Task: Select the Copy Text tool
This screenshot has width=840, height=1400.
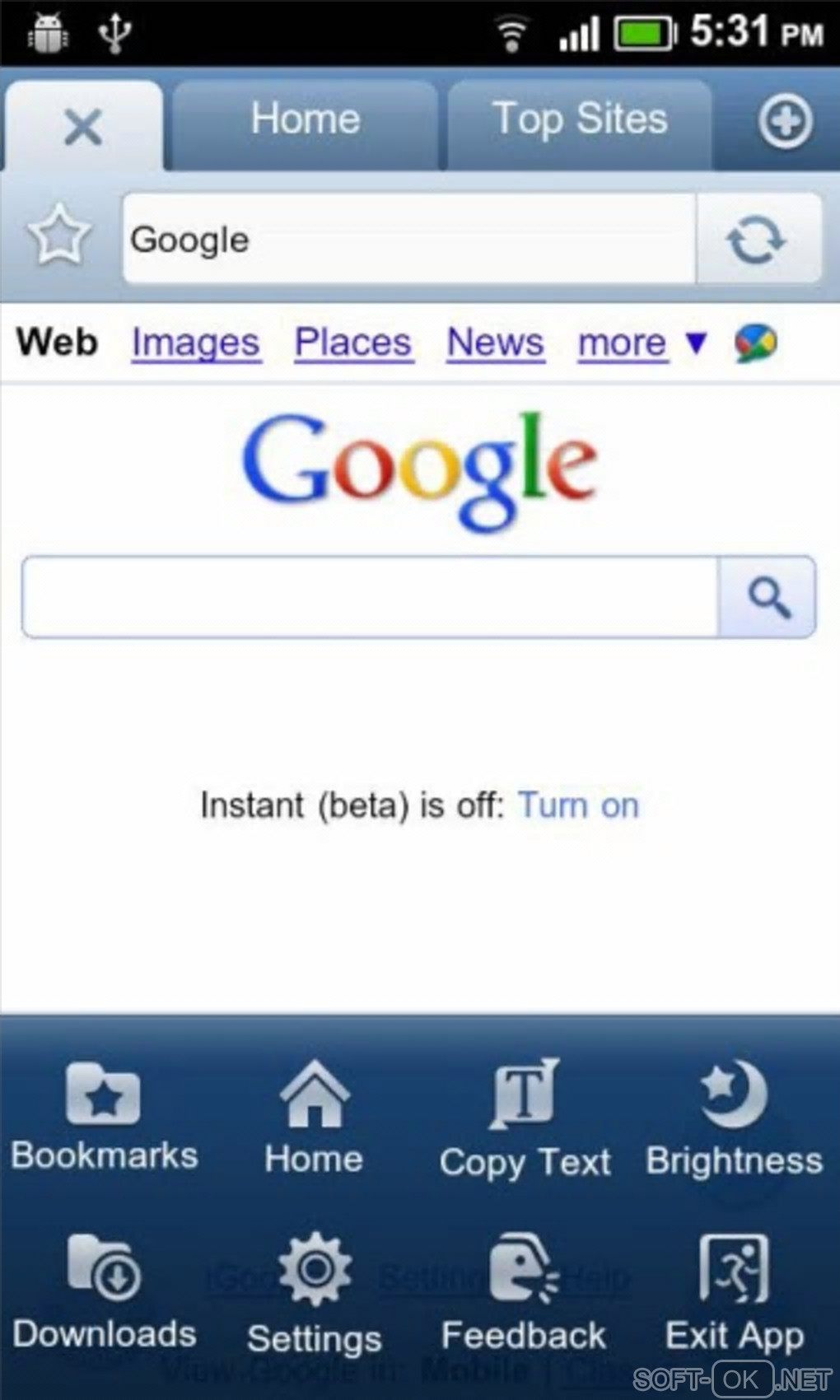Action: coord(525,1094)
